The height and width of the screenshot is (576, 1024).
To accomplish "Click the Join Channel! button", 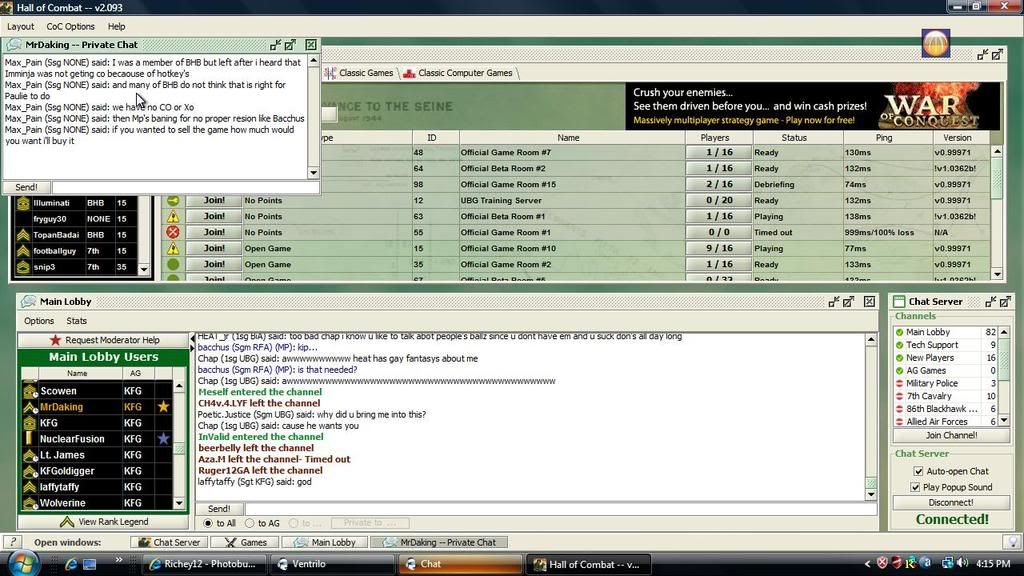I will click(x=950, y=435).
